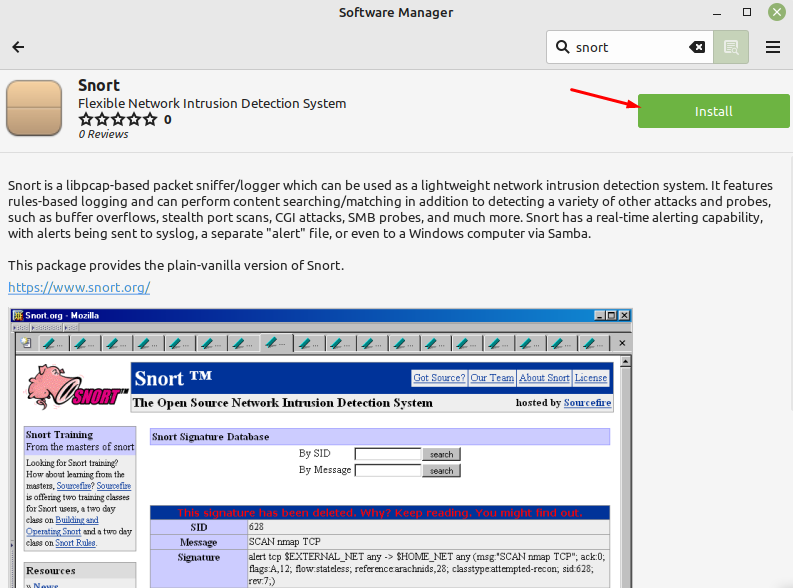
Task: Click the Snort screenshot thumbnail
Action: click(x=321, y=447)
